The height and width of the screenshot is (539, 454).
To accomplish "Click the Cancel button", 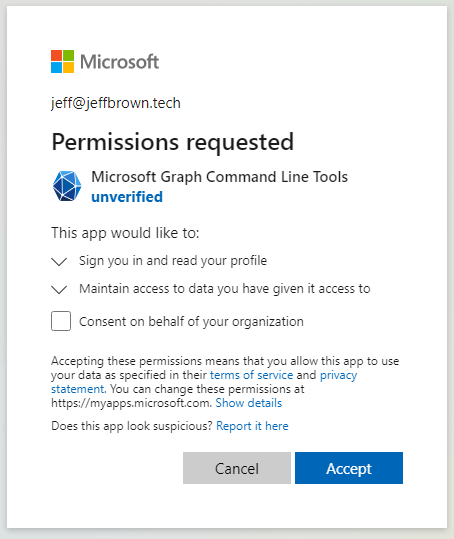I will pyautogui.click(x=237, y=468).
